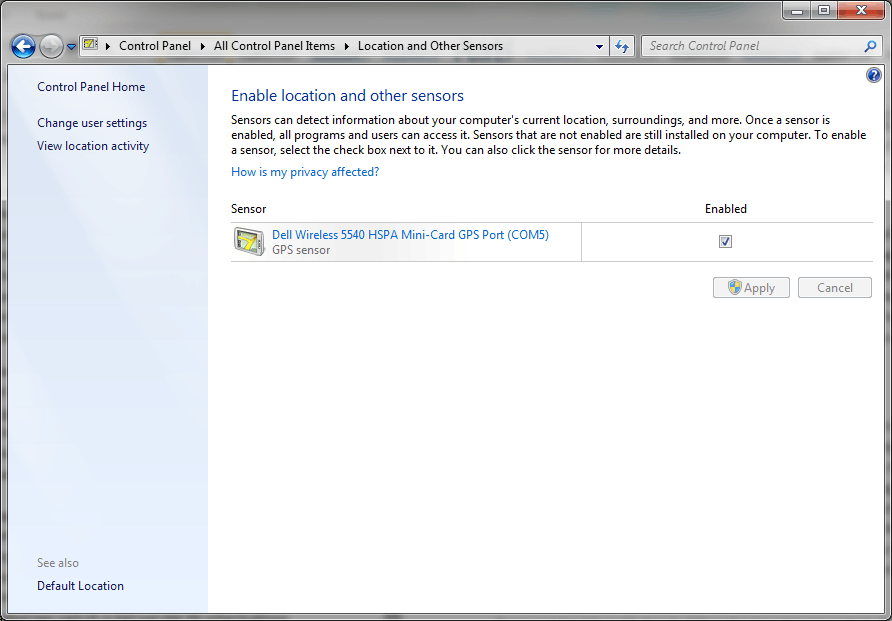Click the magnifier search icon
892x621 pixels.
point(870,46)
